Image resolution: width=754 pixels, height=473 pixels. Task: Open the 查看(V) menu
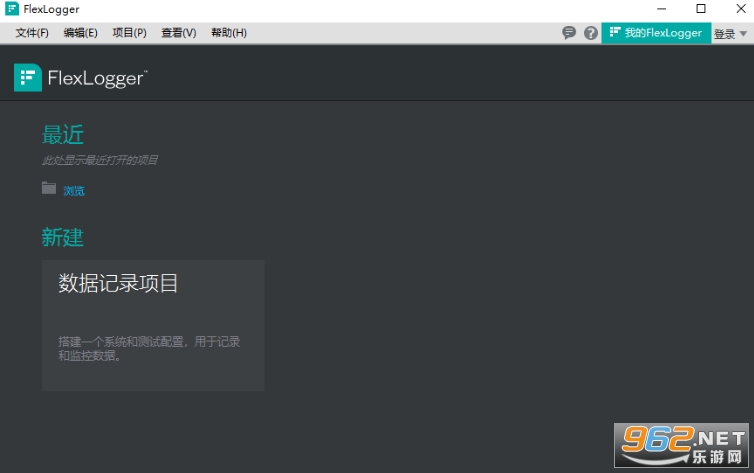(178, 33)
